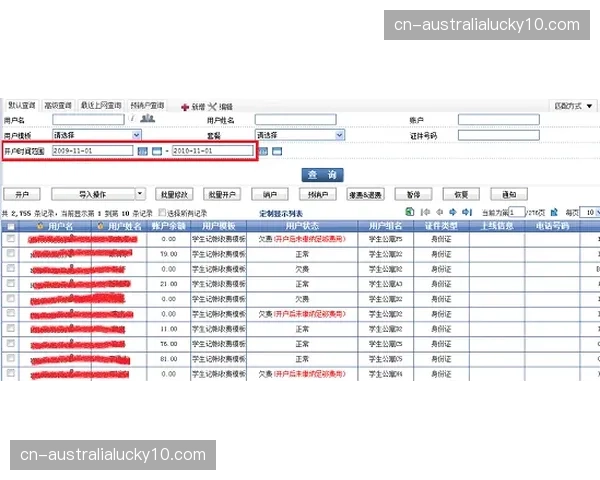This screenshot has height=480, width=600.
Task: Click the 批量修改 button
Action: [x=174, y=194]
